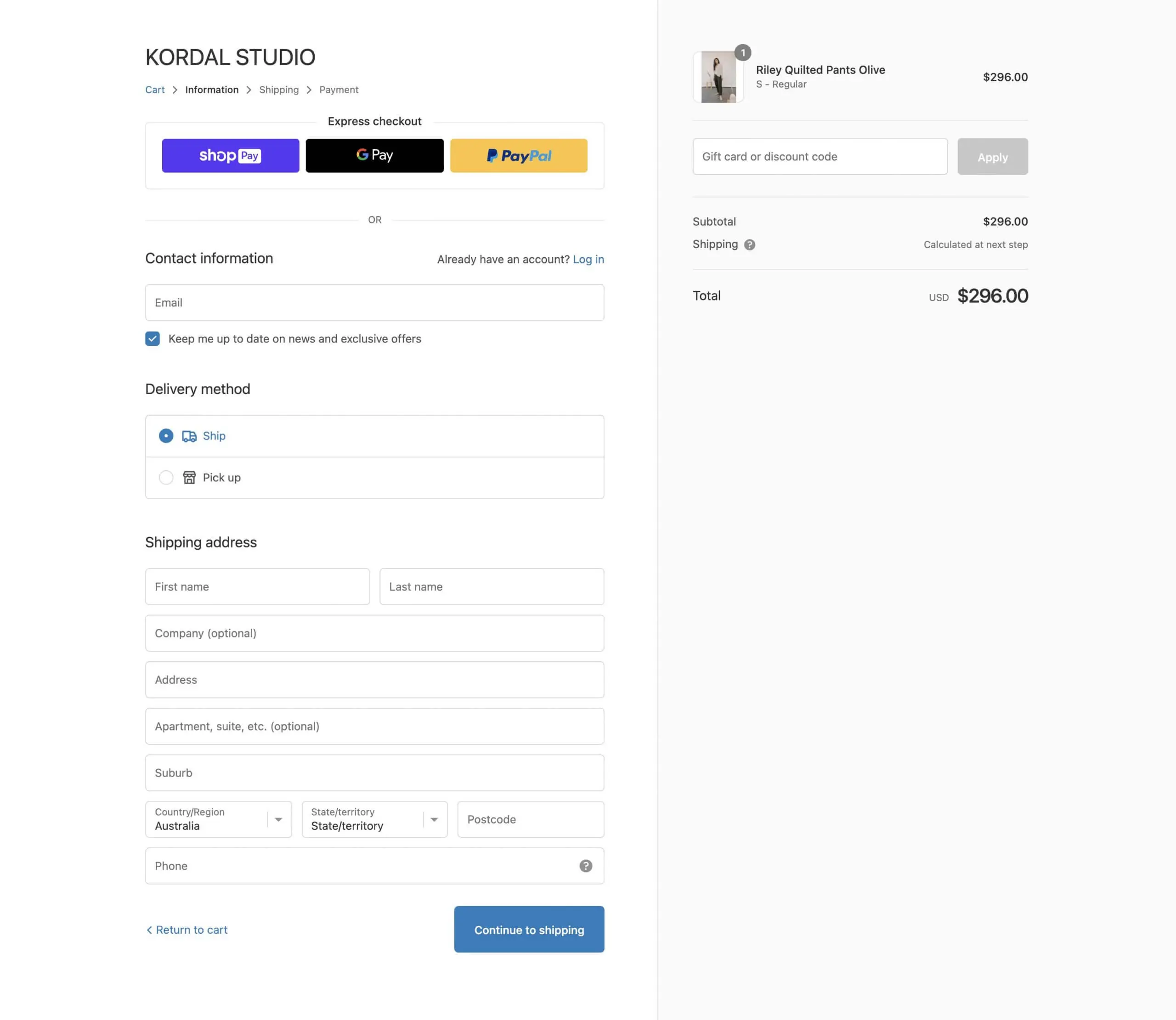Click the Phone field help icon
This screenshot has height=1020, width=1176.
[586, 866]
